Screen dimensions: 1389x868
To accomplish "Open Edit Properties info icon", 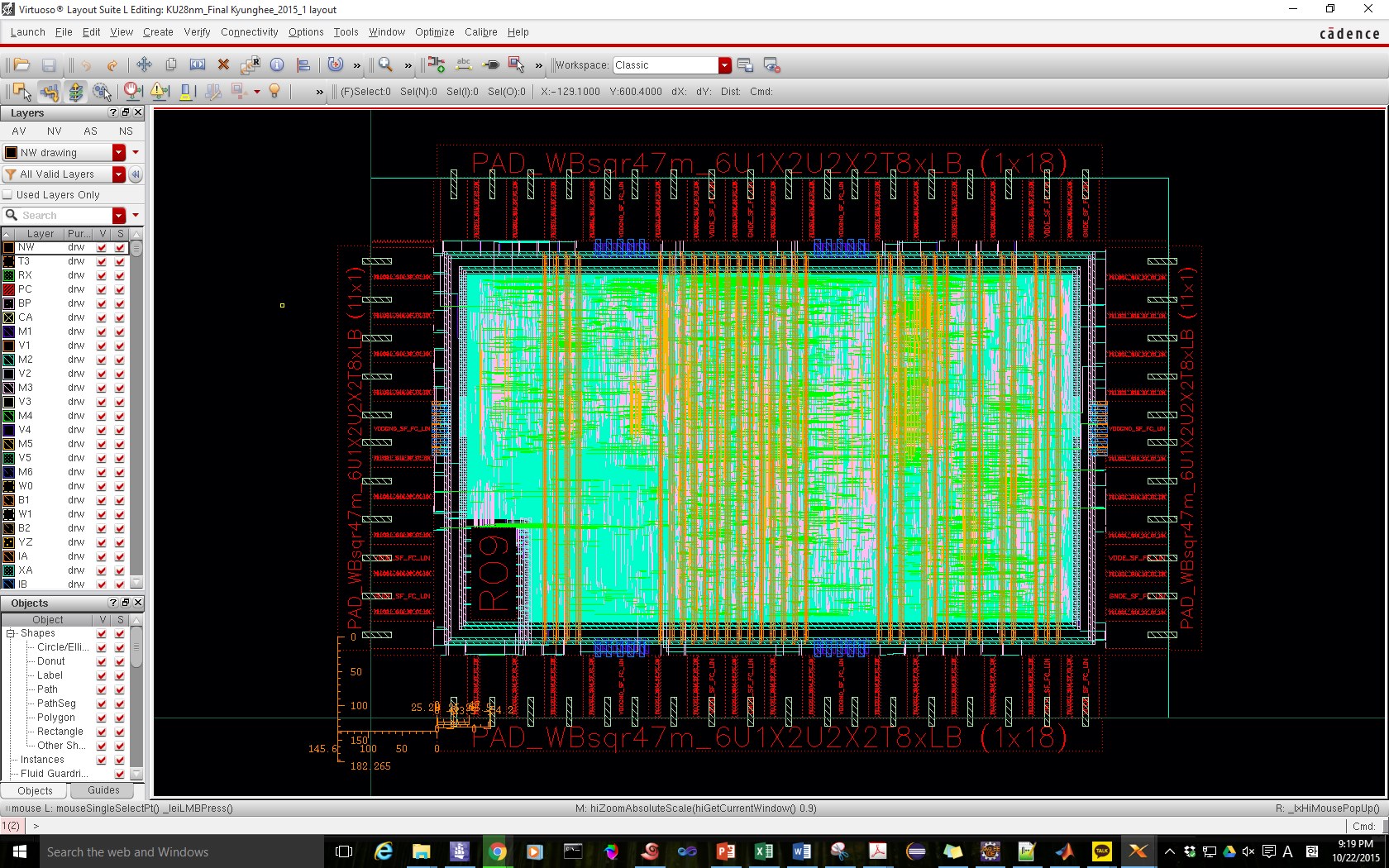I will click(x=277, y=64).
